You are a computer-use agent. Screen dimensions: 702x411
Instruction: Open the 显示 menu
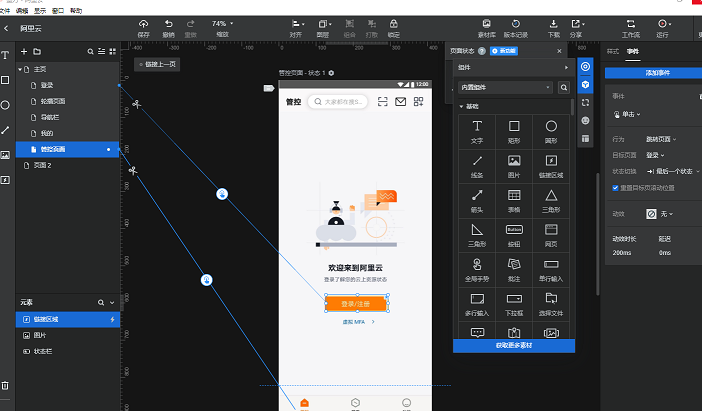coord(40,11)
